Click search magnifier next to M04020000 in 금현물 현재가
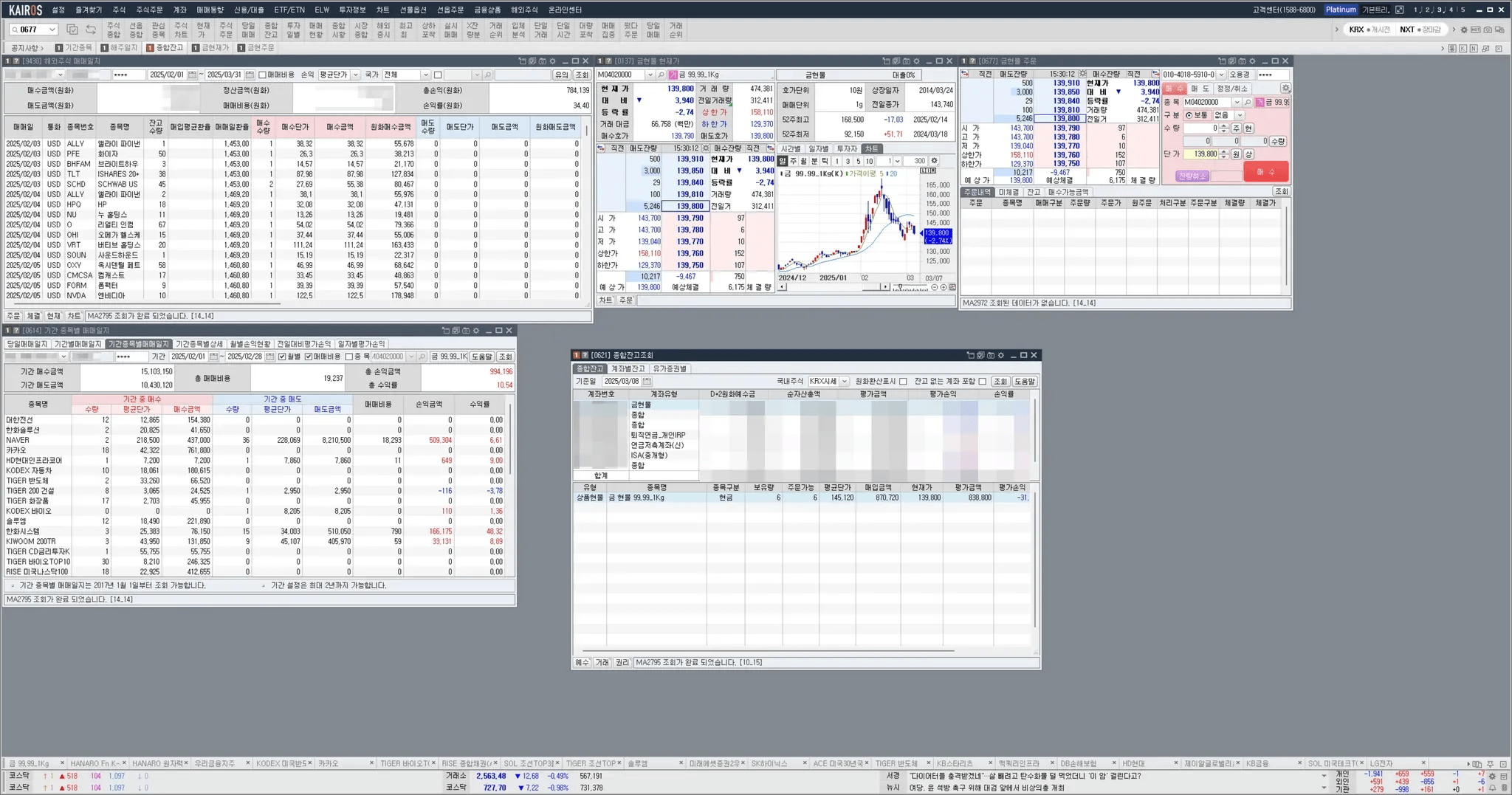 (x=661, y=75)
